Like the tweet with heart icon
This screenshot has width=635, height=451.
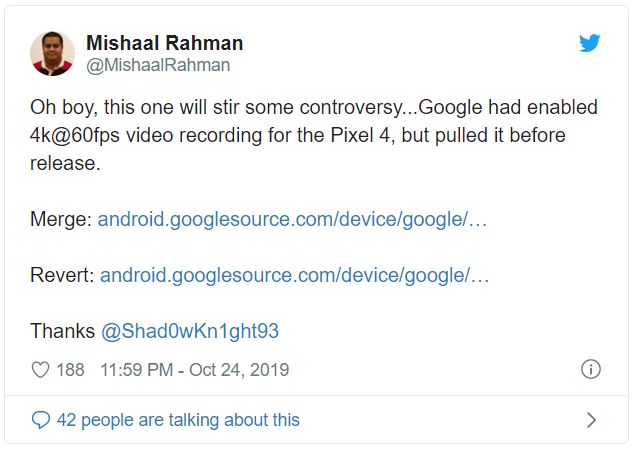coord(40,370)
